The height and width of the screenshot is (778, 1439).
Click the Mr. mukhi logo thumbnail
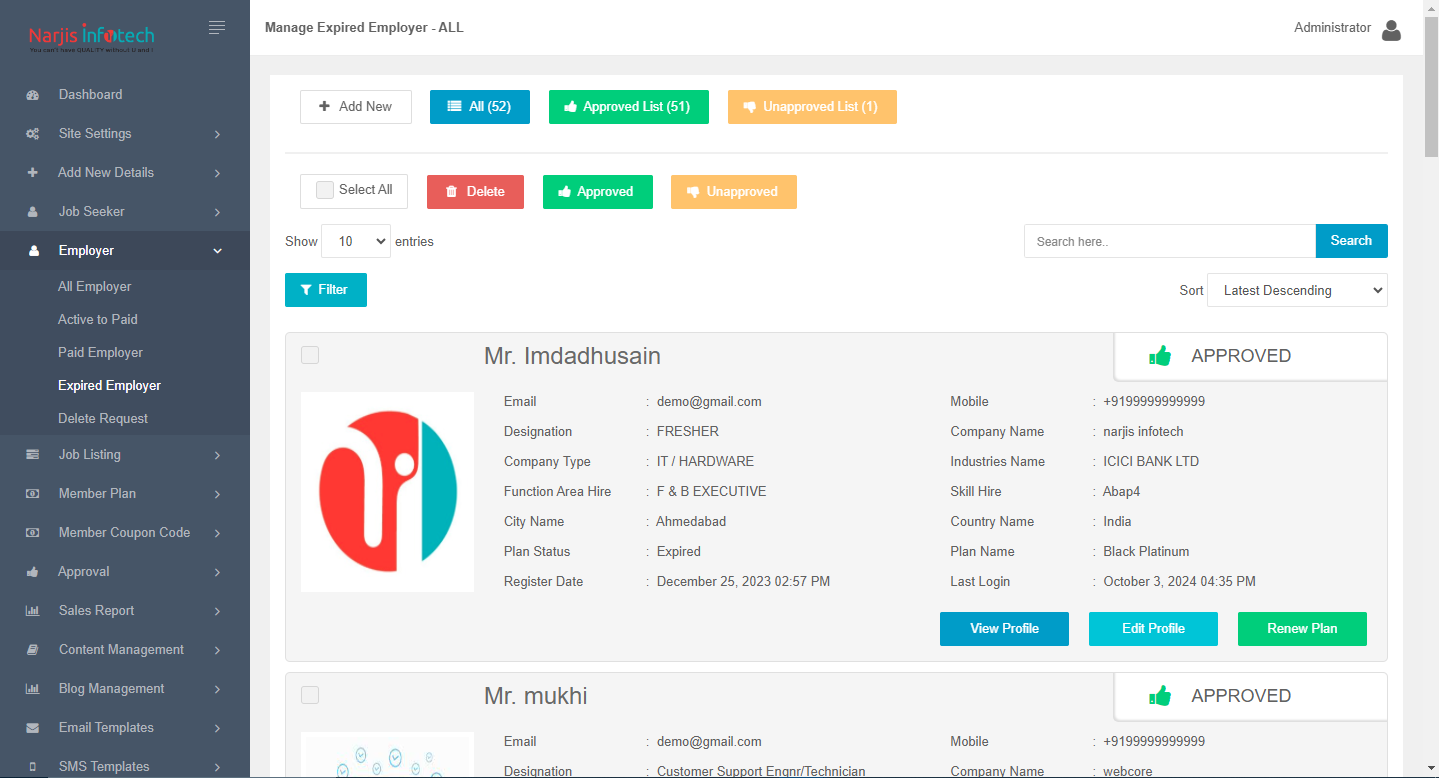click(x=387, y=755)
